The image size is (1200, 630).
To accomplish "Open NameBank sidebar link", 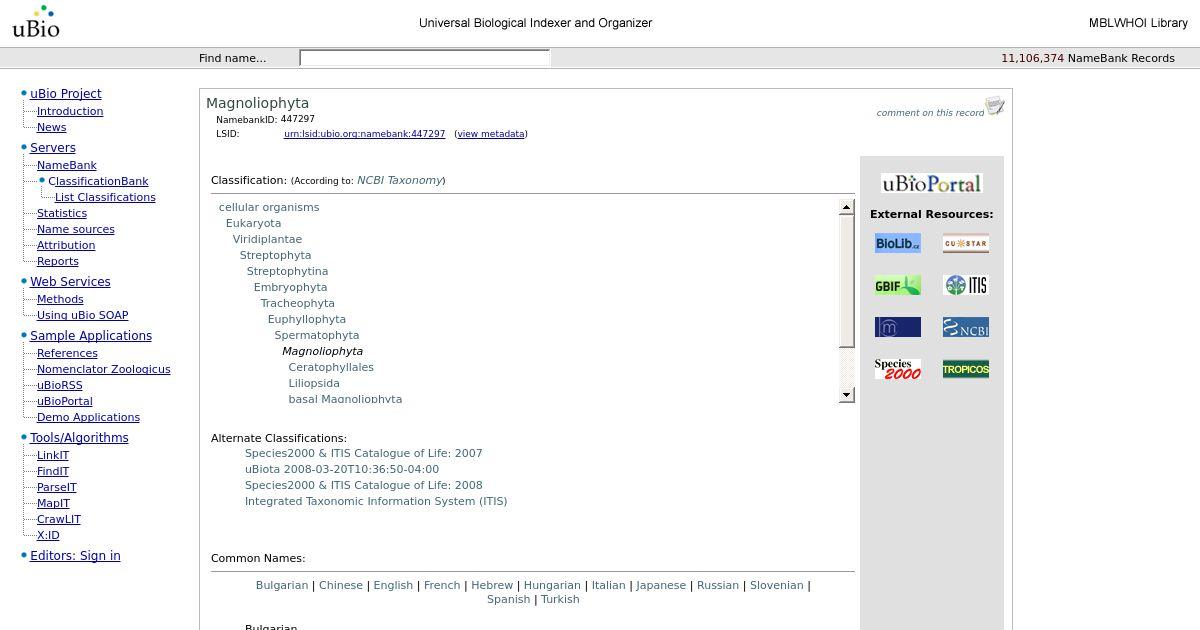I will (x=67, y=165).
